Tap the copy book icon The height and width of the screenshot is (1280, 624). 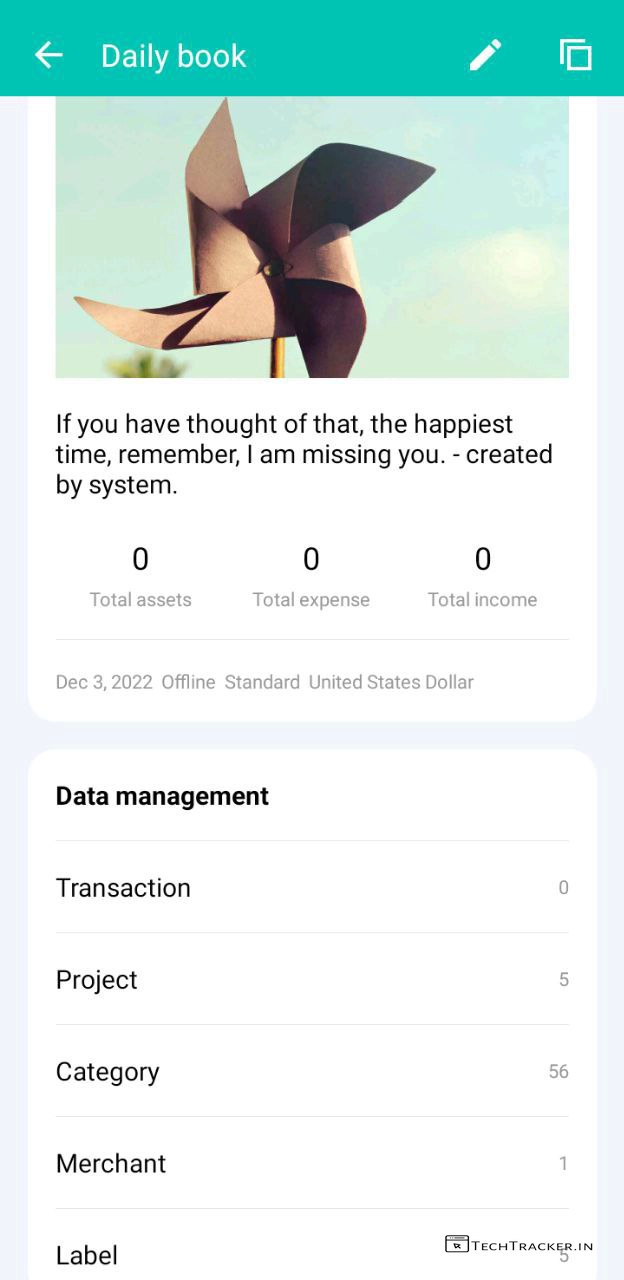(575, 55)
